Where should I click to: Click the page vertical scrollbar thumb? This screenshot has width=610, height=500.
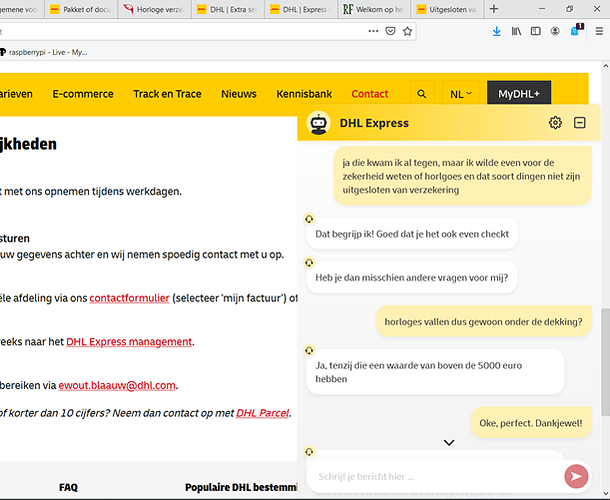(x=605, y=362)
